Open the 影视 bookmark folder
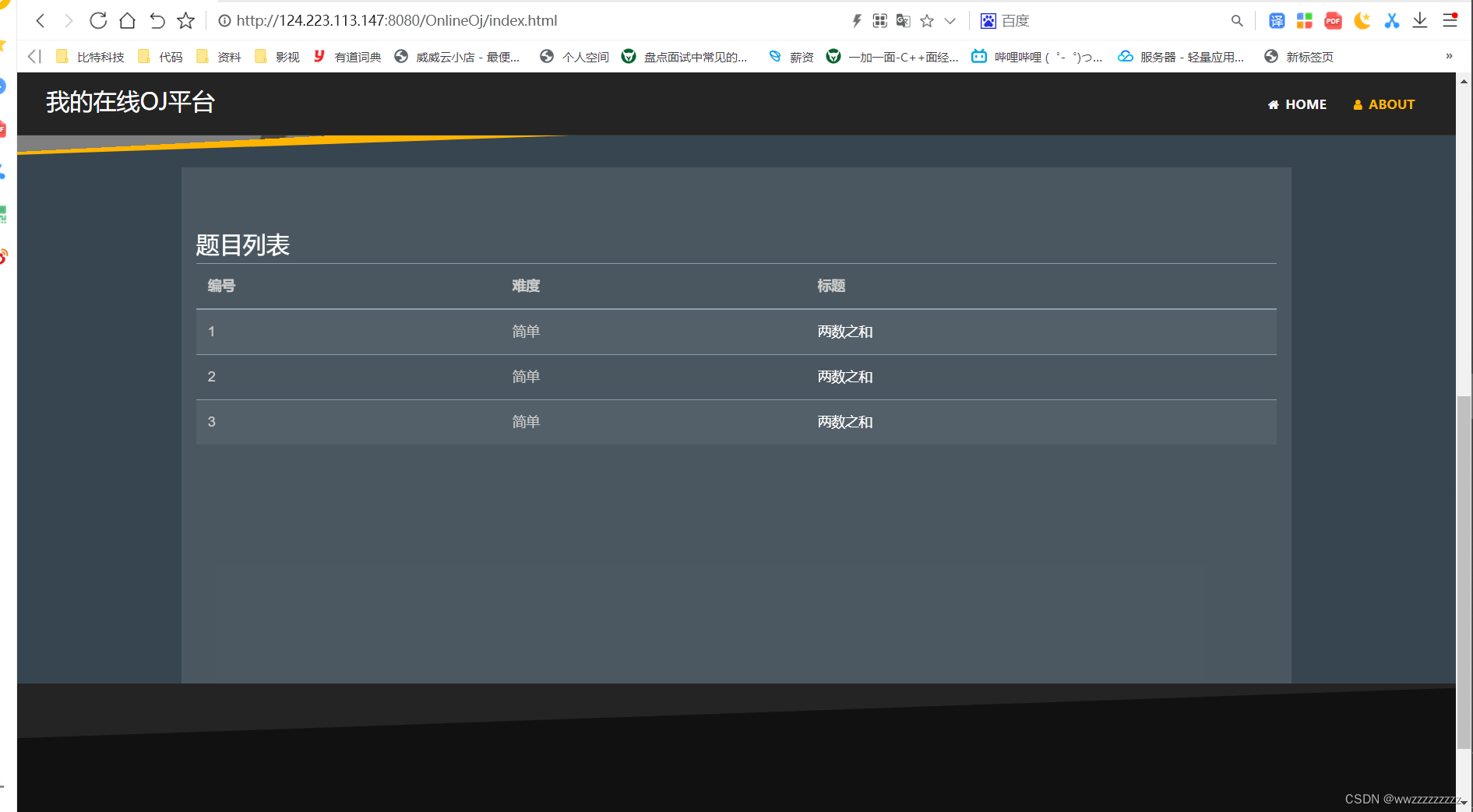This screenshot has width=1473, height=812. click(277, 57)
